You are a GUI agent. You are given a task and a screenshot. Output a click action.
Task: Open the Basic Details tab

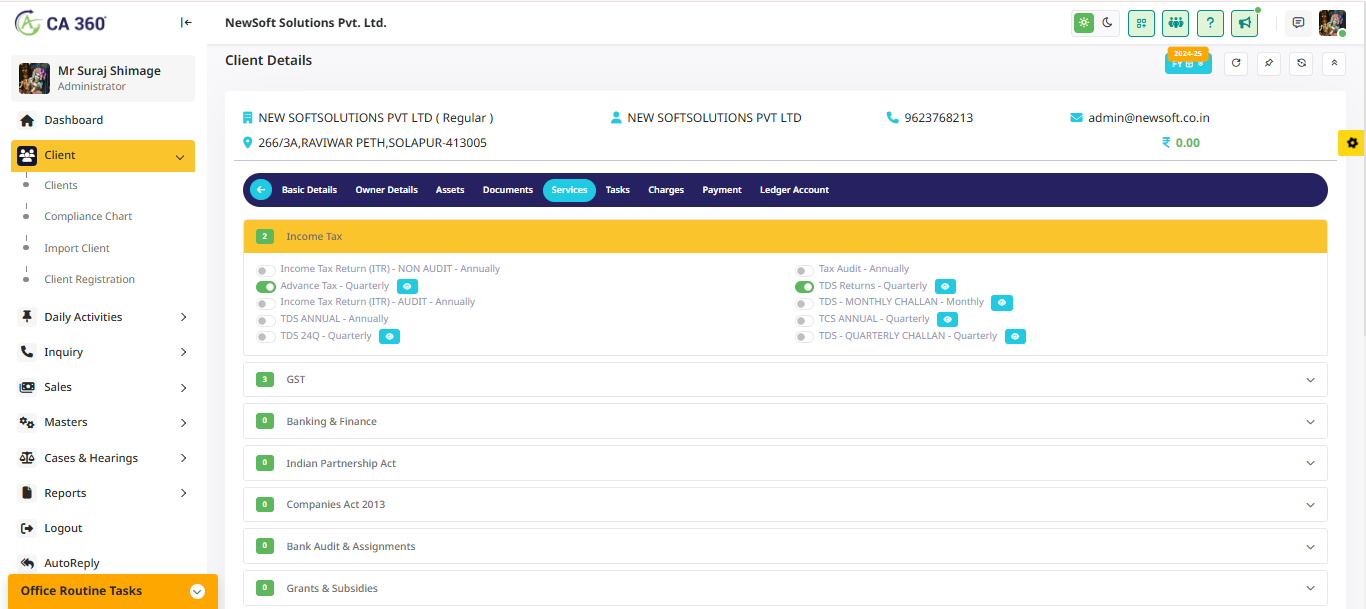(309, 190)
